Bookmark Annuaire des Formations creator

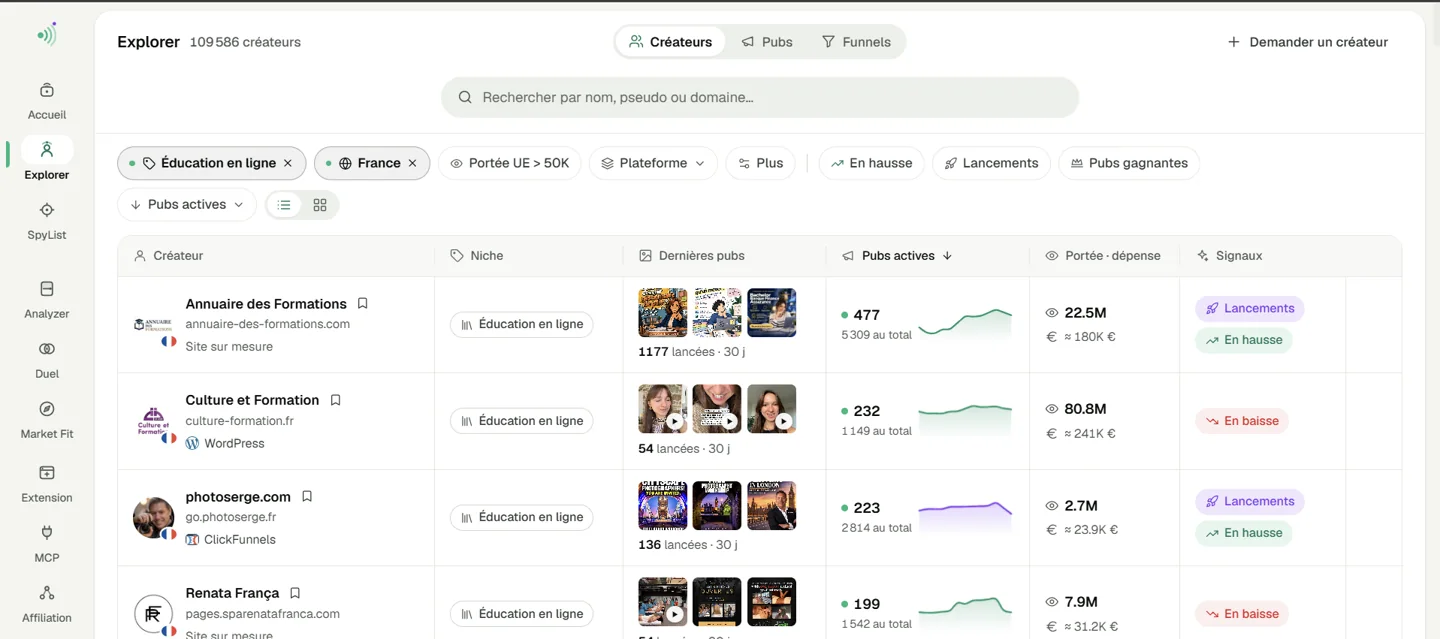(x=363, y=304)
